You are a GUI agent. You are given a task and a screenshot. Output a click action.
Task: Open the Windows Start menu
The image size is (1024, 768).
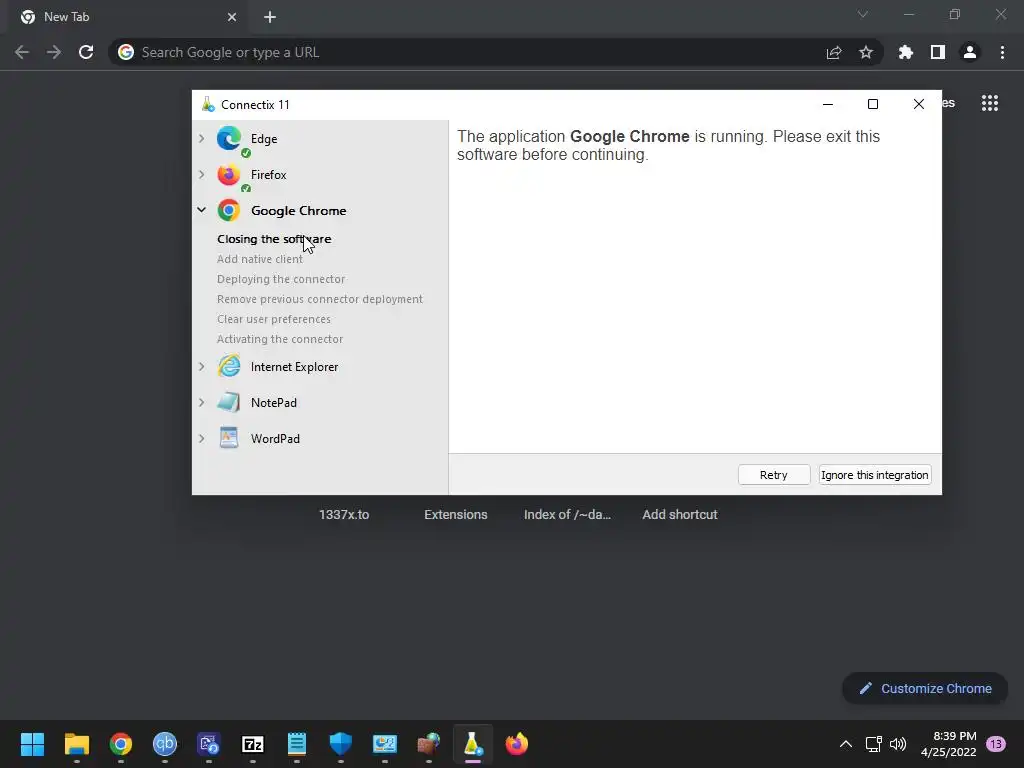pyautogui.click(x=33, y=744)
